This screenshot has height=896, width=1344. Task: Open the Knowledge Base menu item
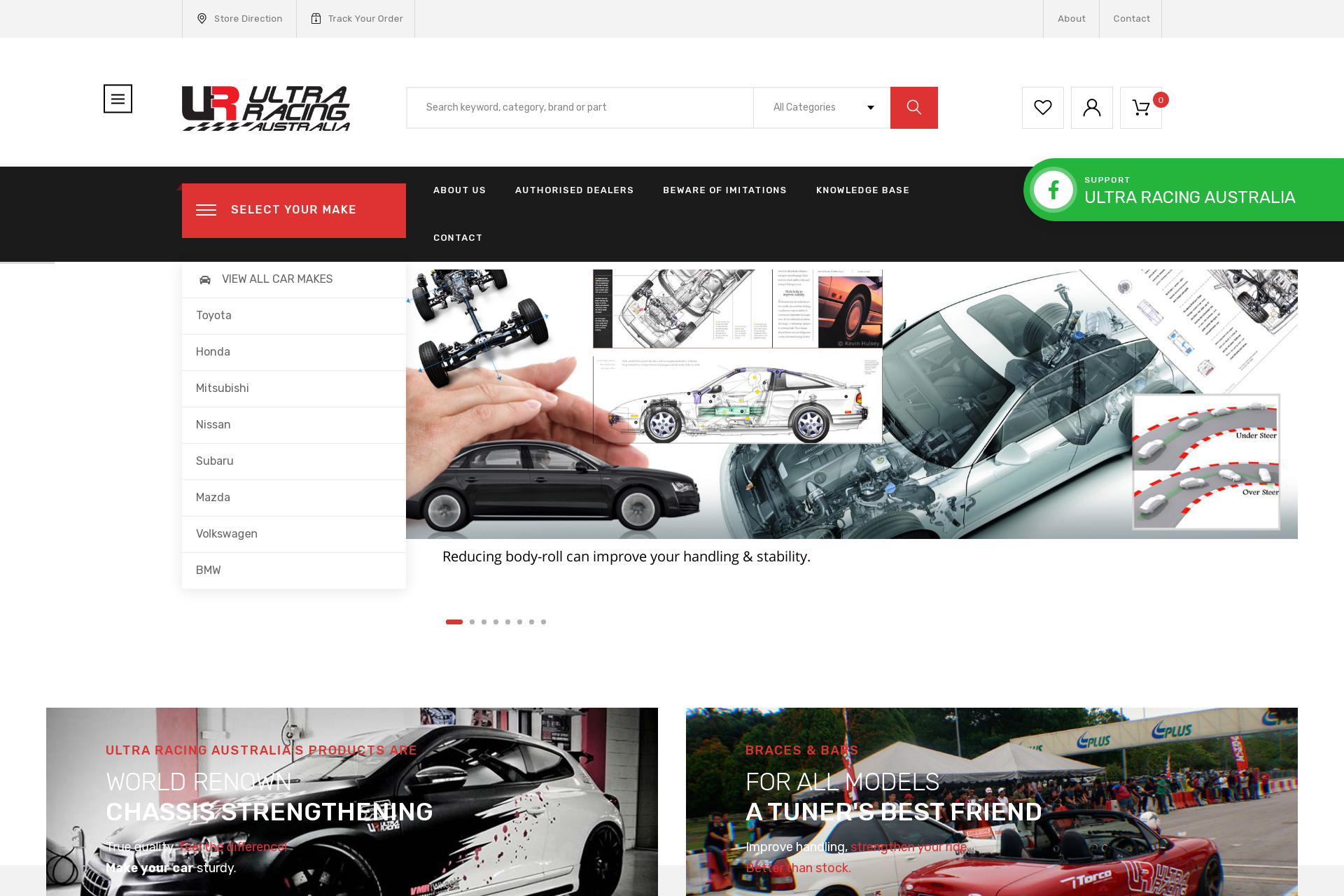862,190
